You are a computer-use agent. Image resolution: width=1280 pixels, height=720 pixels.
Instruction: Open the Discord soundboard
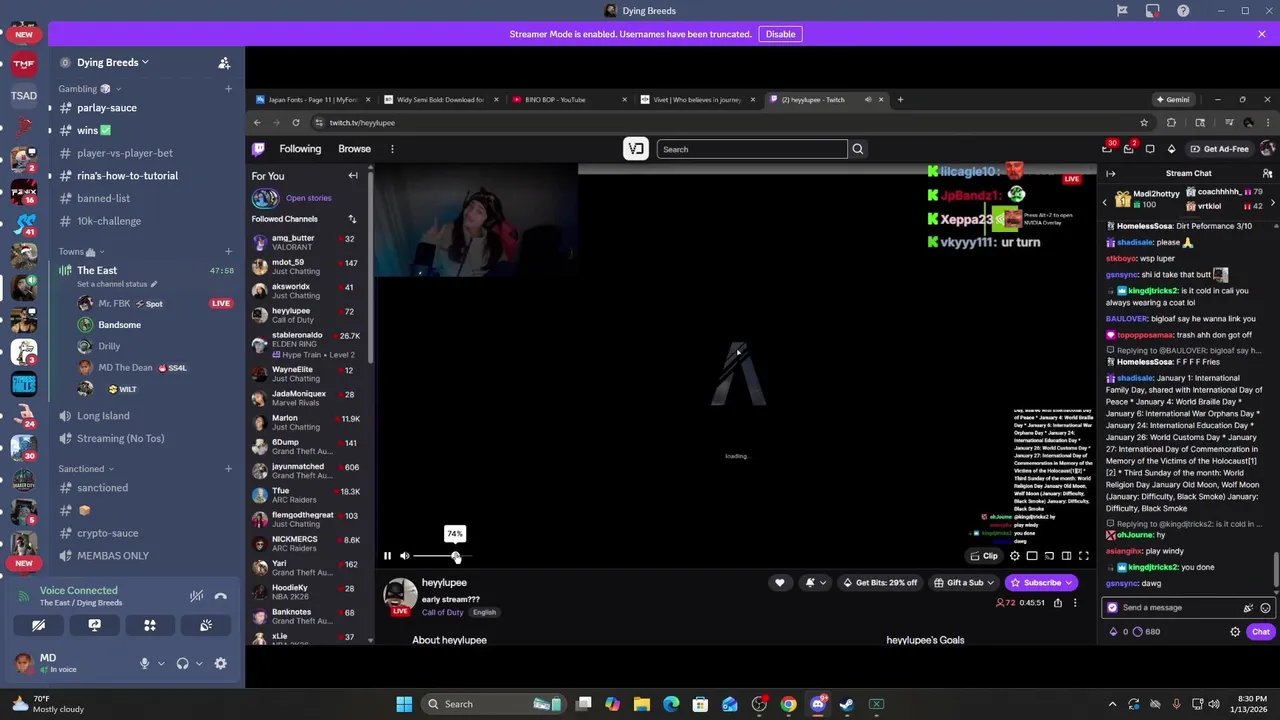tap(206, 625)
